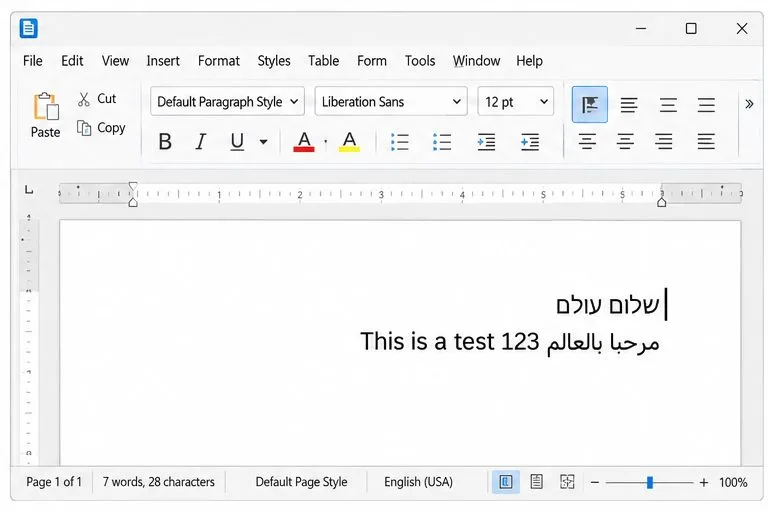Click the right indent marker on the ruler
This screenshot has width=768, height=512.
662,202
